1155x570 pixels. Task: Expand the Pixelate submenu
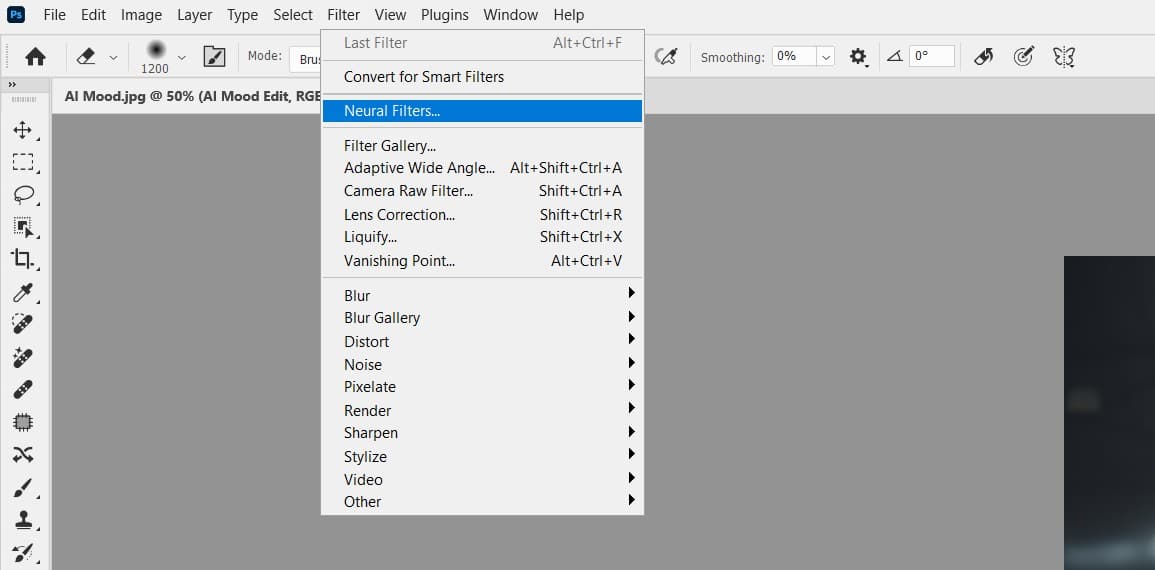coord(482,387)
